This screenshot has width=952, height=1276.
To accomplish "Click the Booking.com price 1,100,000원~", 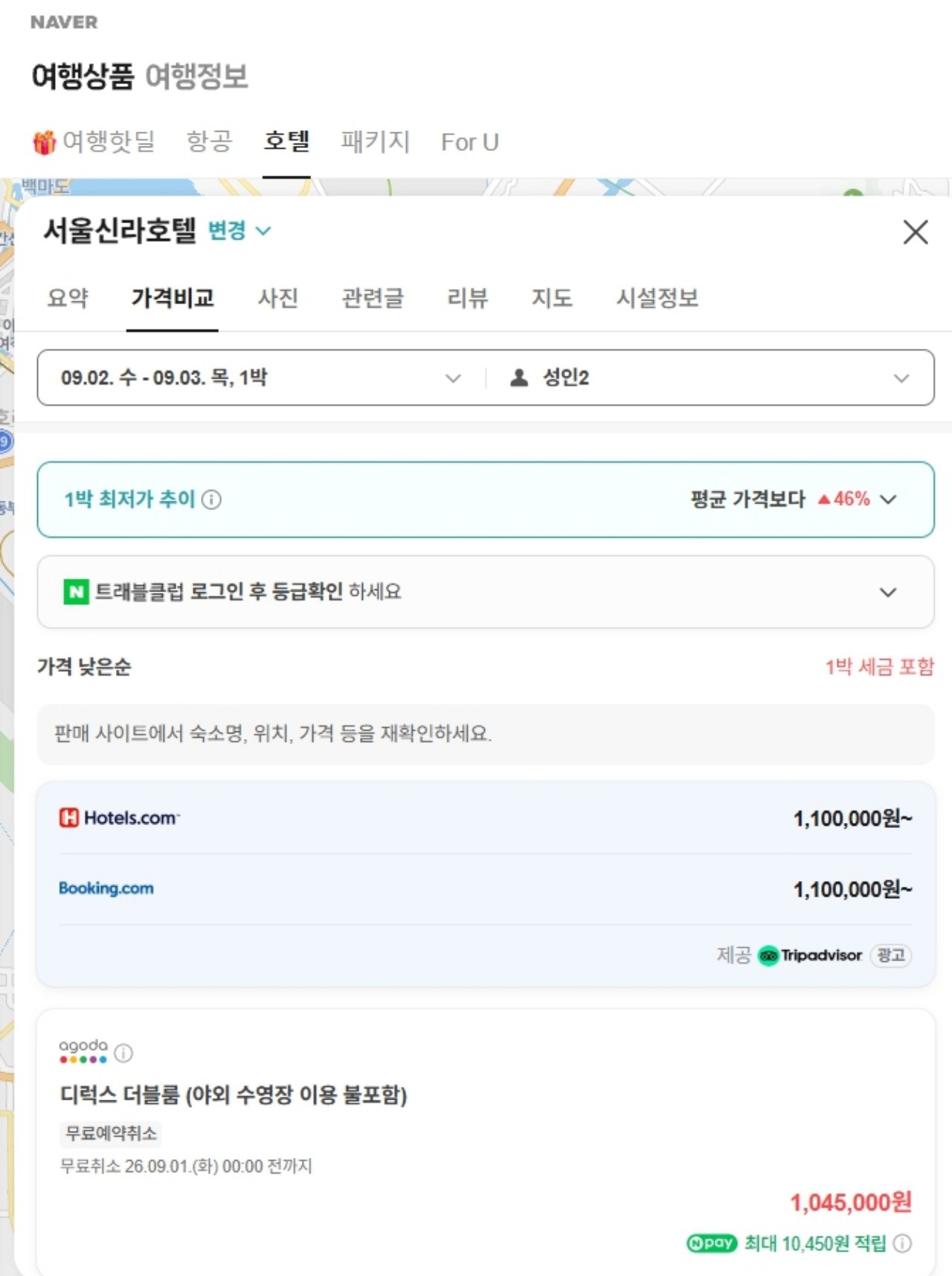I will coord(853,889).
